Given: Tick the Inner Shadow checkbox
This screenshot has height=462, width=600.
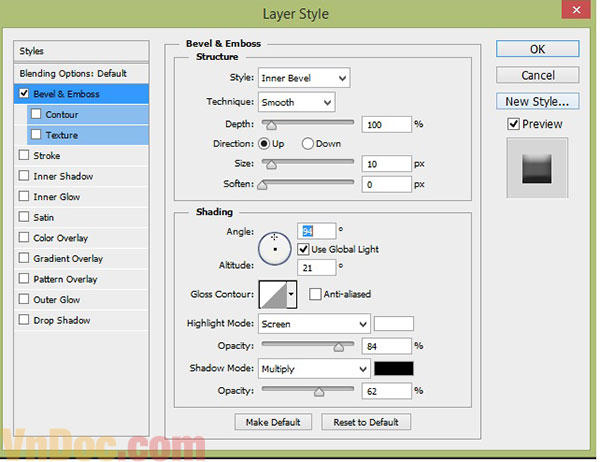Looking at the screenshot, I should tap(24, 176).
